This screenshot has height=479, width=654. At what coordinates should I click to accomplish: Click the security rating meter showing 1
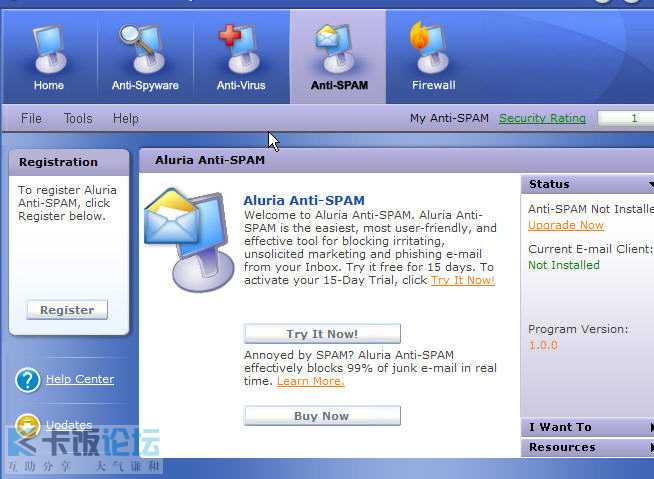click(626, 118)
